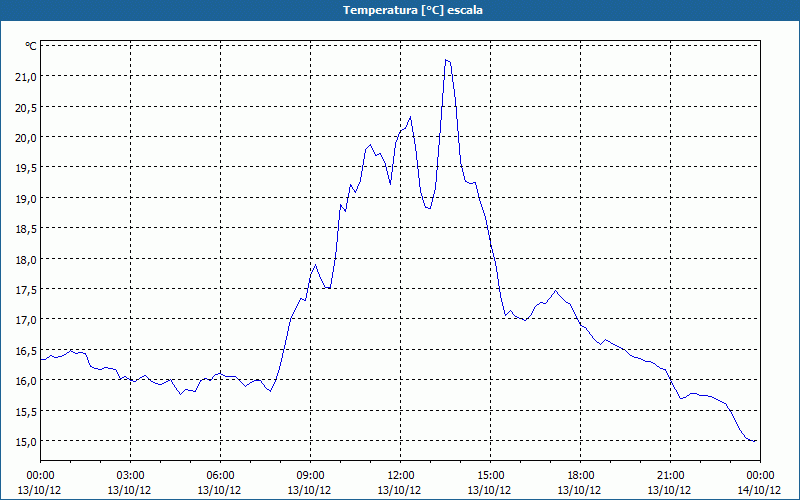The width and height of the screenshot is (800, 500).
Task: Click the 'Temperatura [°C] escala' title bar
Action: tap(400, 10)
